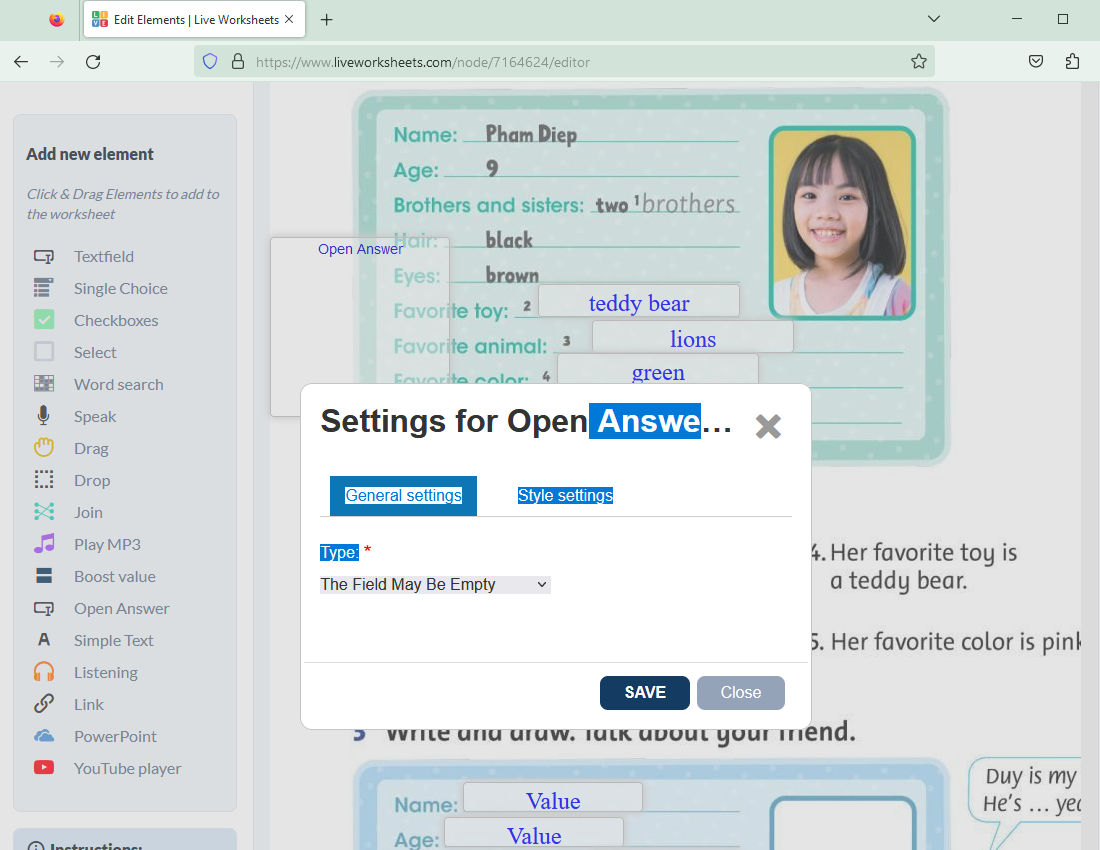Switch to Style settings tab

point(565,496)
